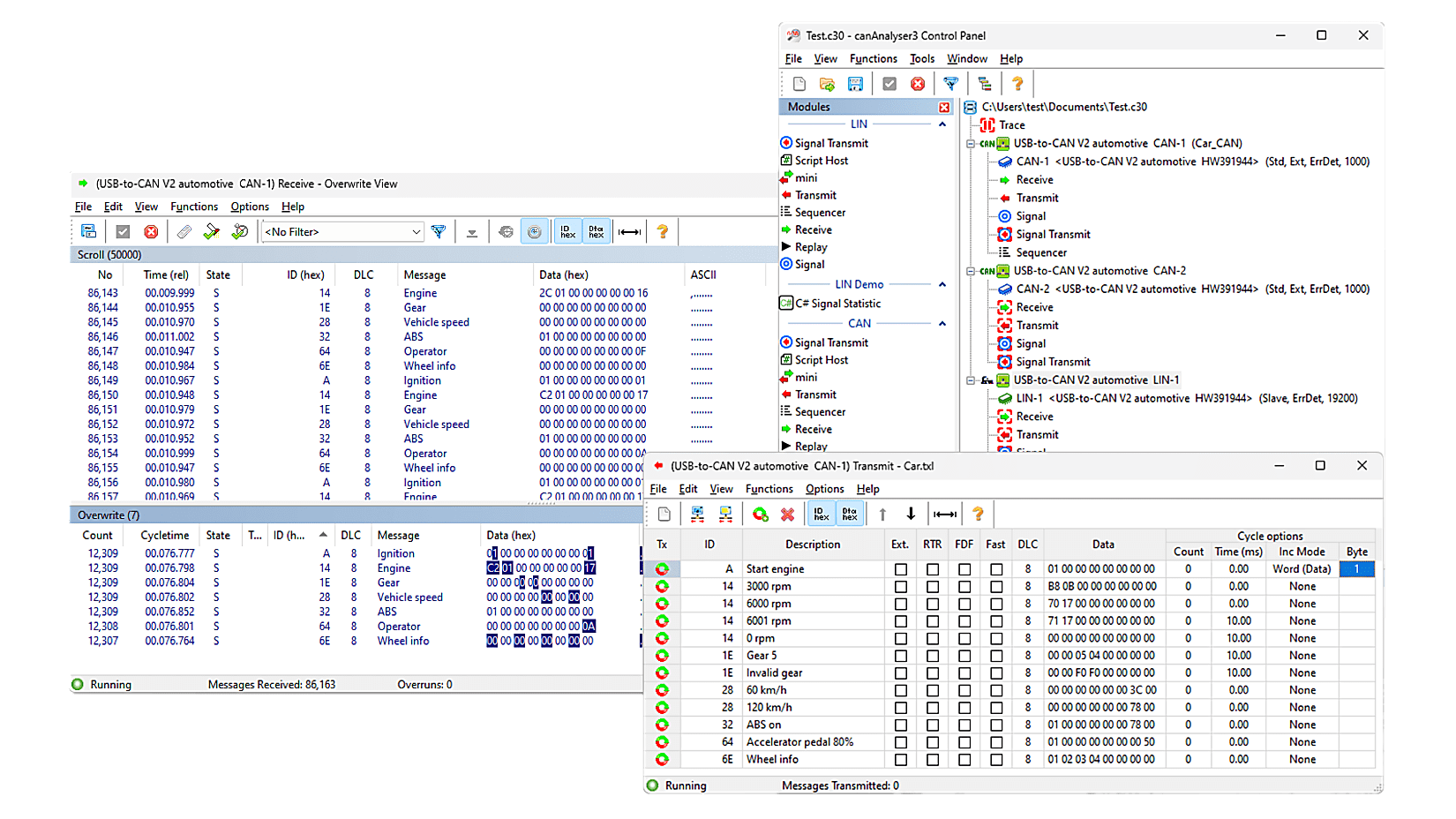The width and height of the screenshot is (1456, 819).
Task: Click the red stop icon in the Control Panel
Action: [x=918, y=83]
